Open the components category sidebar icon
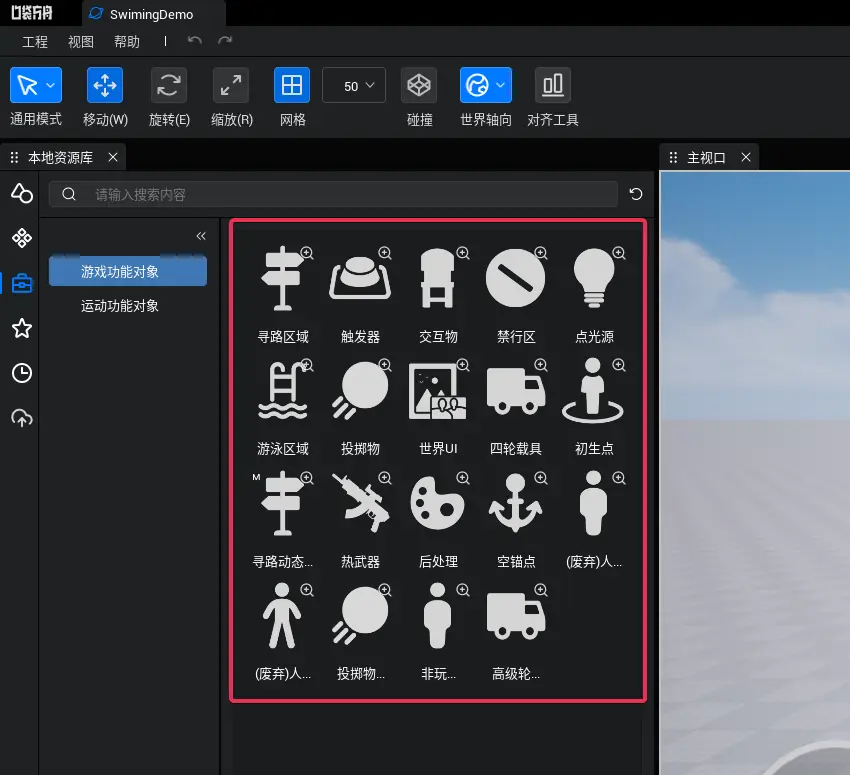850x775 pixels. point(22,238)
